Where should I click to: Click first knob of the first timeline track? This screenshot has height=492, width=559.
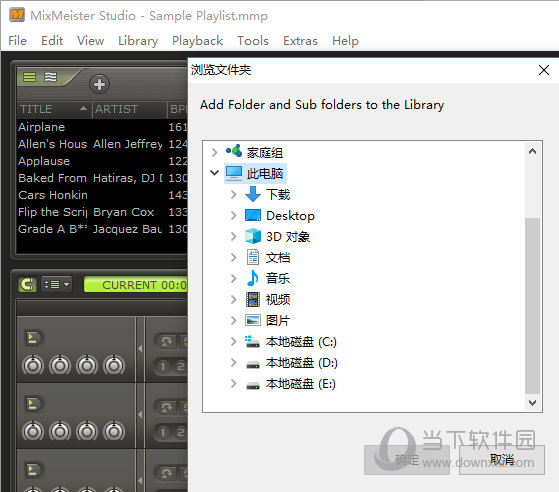[33, 365]
